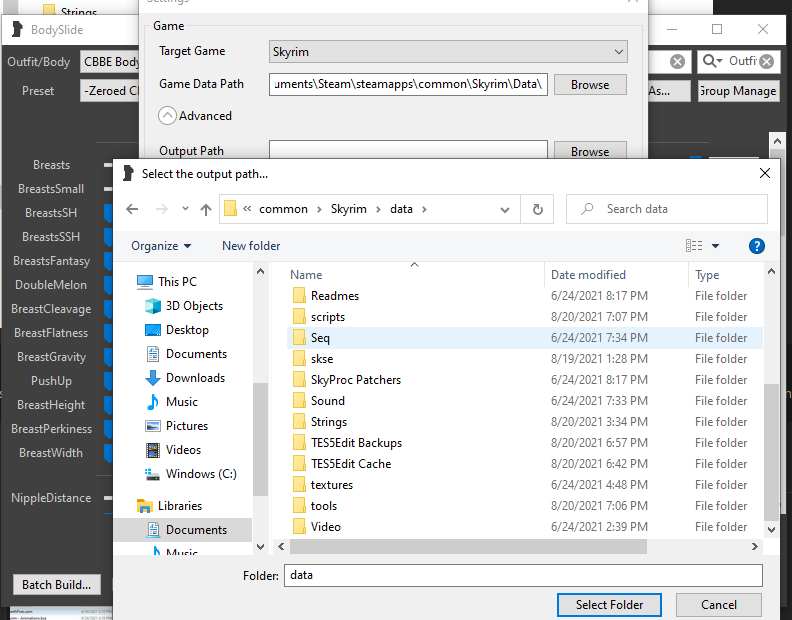Click the Folder name input field

coord(523,576)
